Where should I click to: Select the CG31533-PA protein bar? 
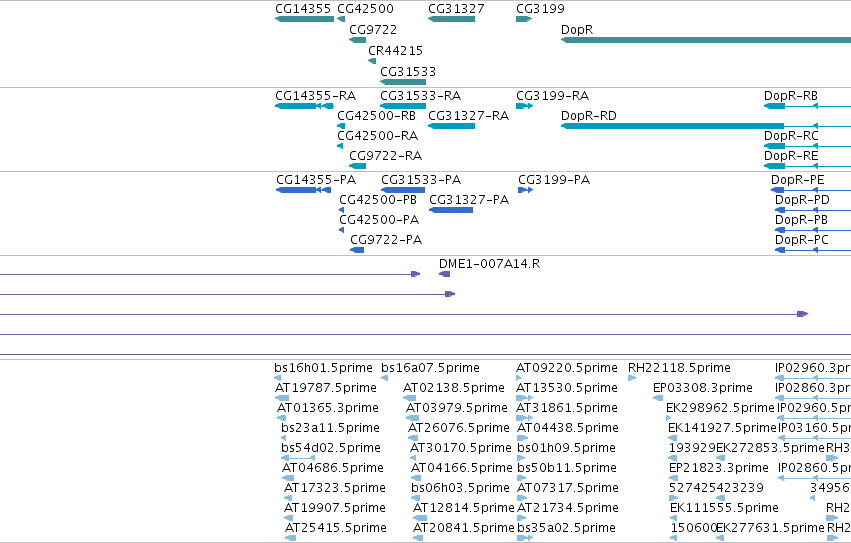click(x=403, y=190)
